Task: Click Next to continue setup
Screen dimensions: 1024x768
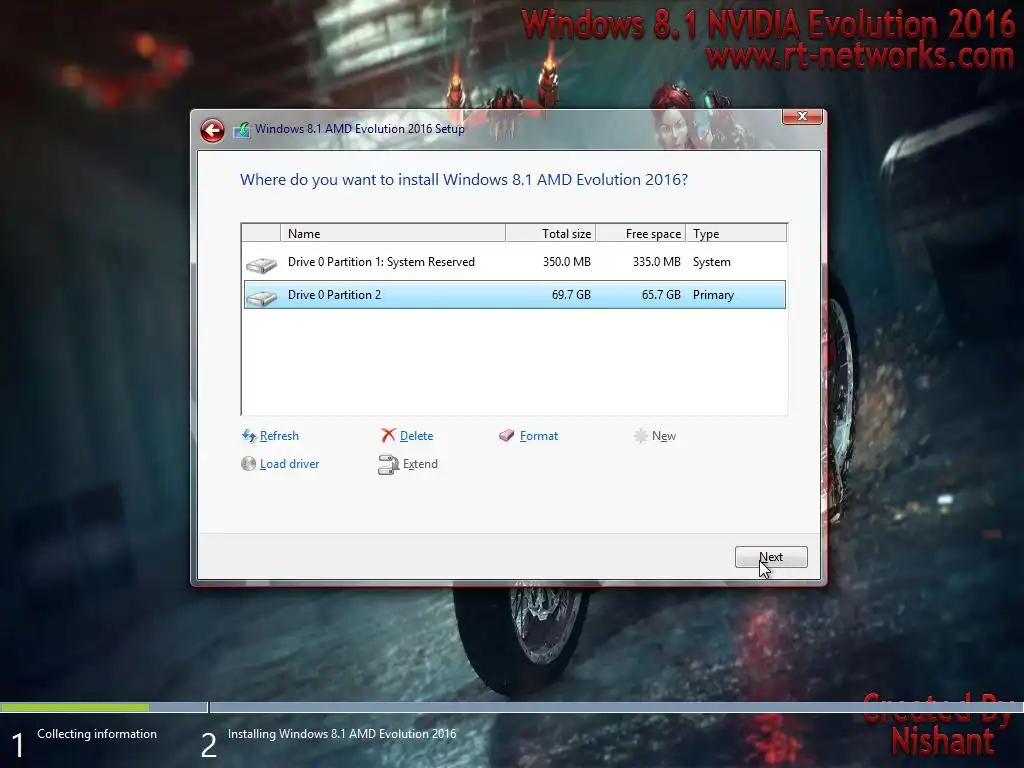Action: pos(771,557)
